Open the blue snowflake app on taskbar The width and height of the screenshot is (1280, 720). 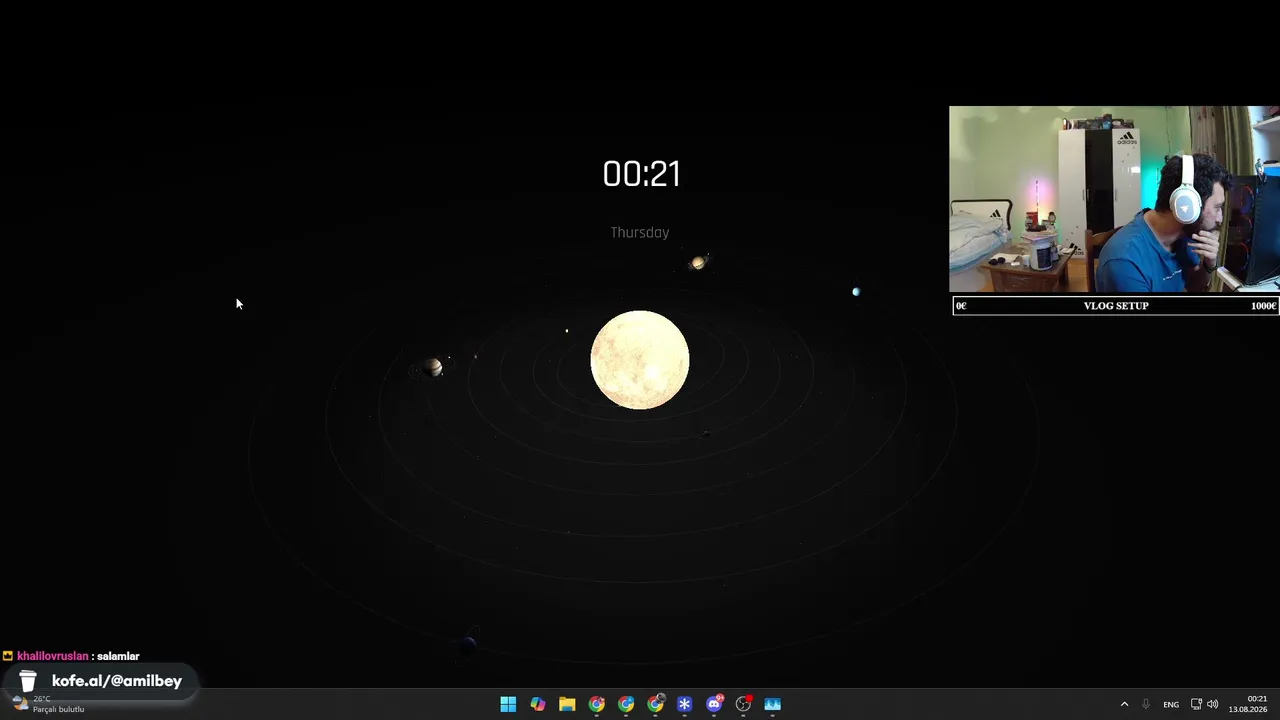pyautogui.click(x=684, y=704)
